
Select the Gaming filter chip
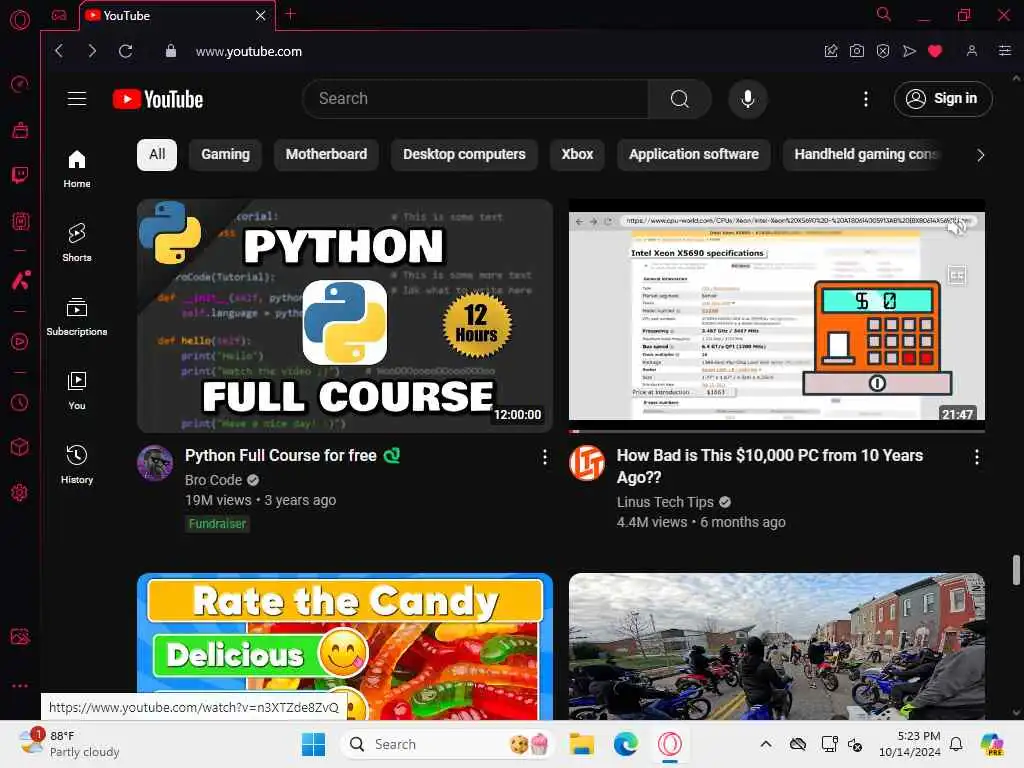point(225,155)
